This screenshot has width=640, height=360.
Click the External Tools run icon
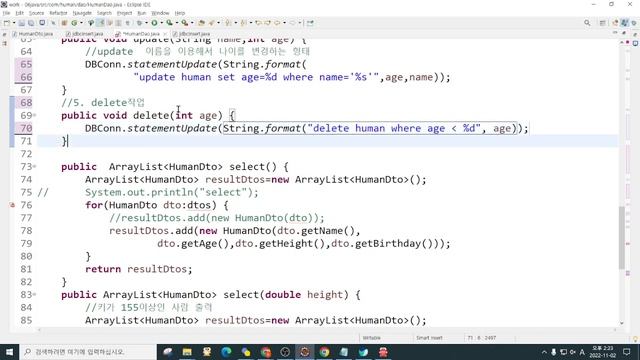point(184,23)
